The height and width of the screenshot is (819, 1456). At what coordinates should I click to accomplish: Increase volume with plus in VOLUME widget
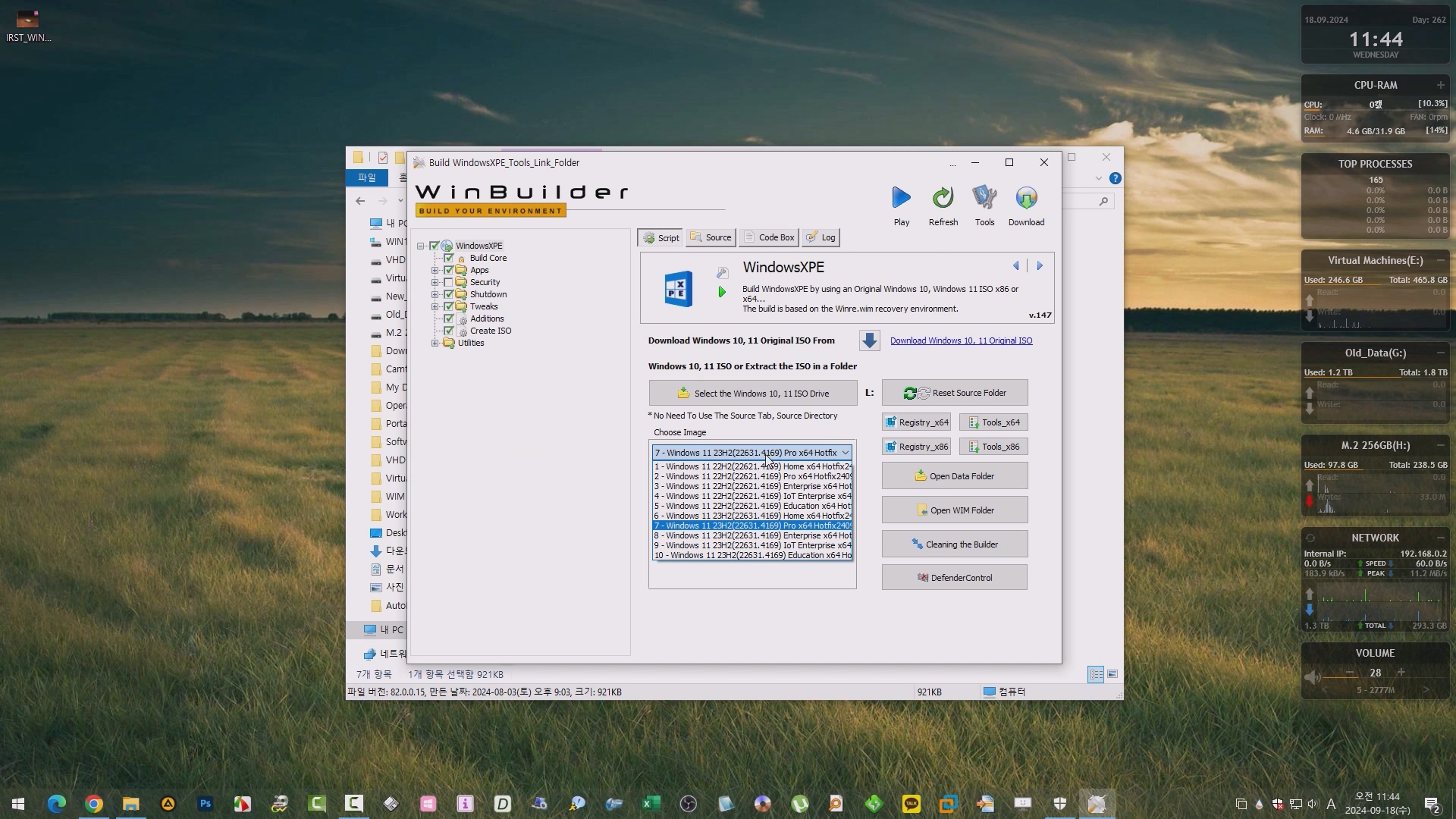pyautogui.click(x=1401, y=673)
